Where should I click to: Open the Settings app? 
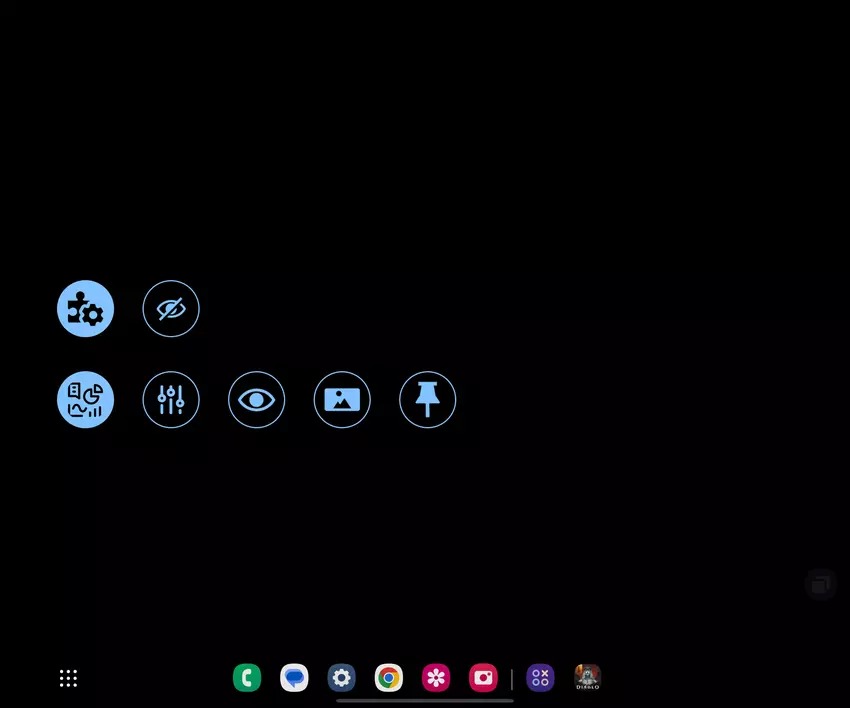pyautogui.click(x=341, y=678)
